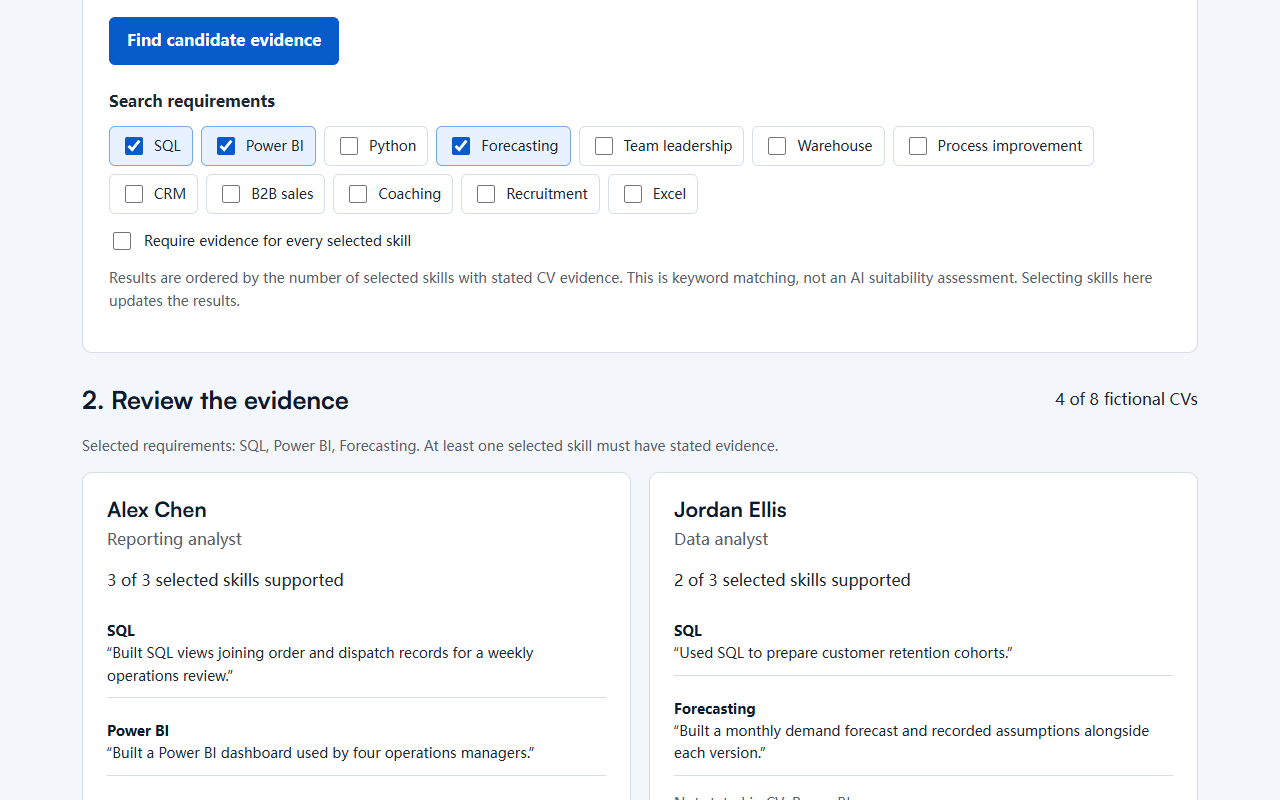Select the Jordan Ellis candidate name
The height and width of the screenshot is (800, 1280).
click(730, 510)
